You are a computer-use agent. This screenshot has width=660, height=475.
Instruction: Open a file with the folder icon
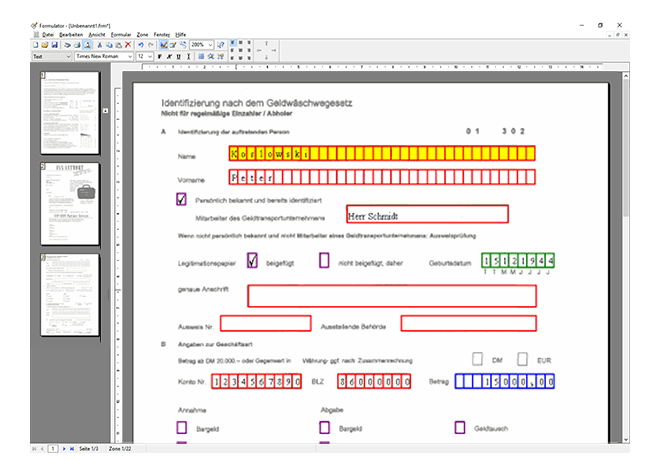[x=45, y=45]
